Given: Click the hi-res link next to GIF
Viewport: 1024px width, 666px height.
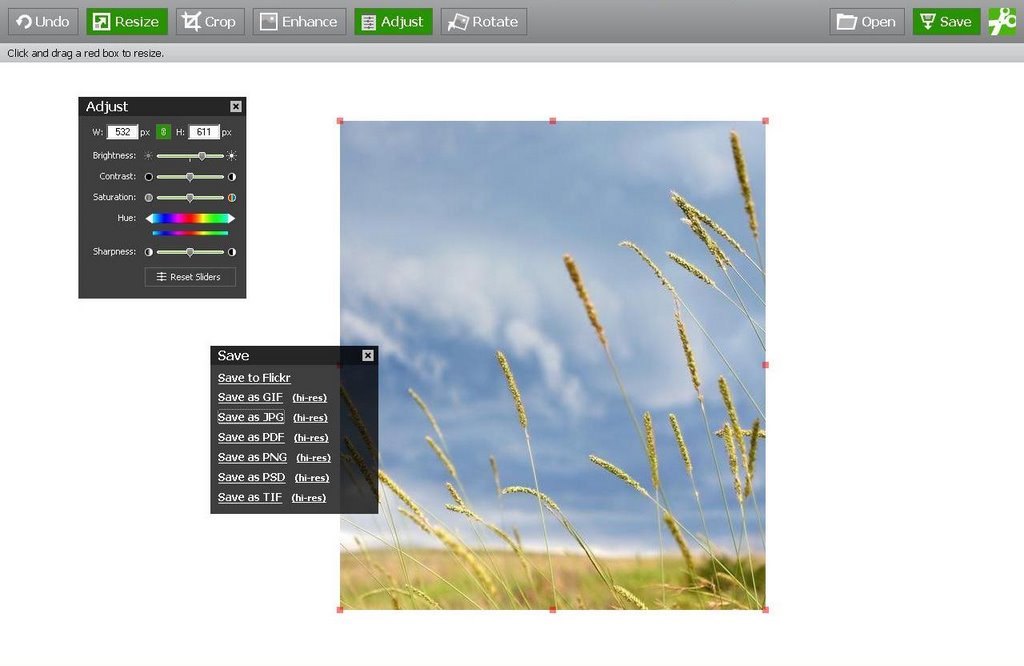Looking at the screenshot, I should (310, 398).
